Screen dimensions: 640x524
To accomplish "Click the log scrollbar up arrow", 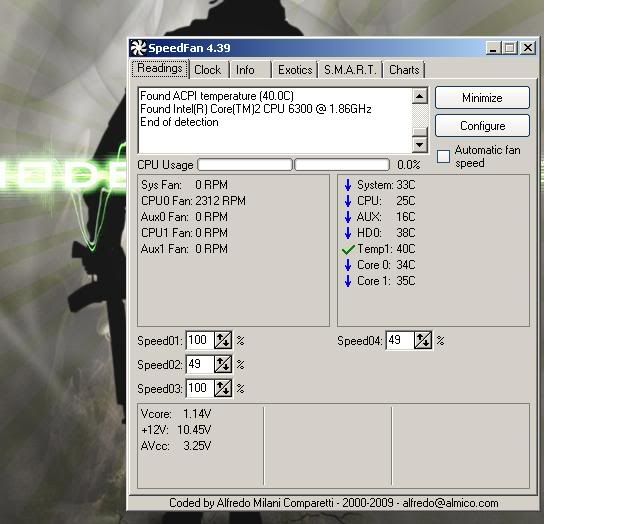I will (420, 96).
